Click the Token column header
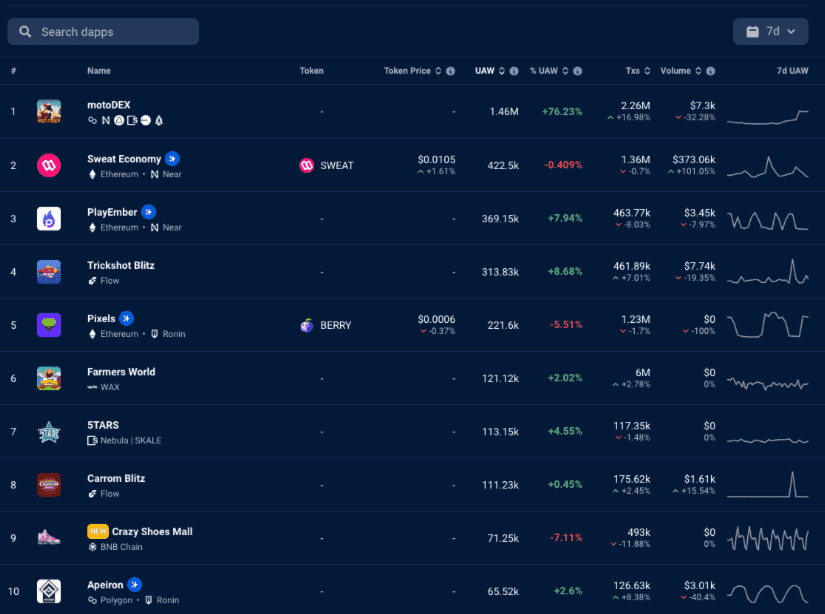This screenshot has height=614, width=825. click(311, 71)
